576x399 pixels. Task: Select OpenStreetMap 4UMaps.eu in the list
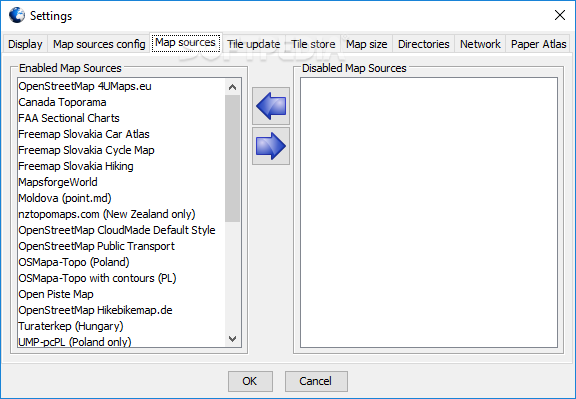121,86
